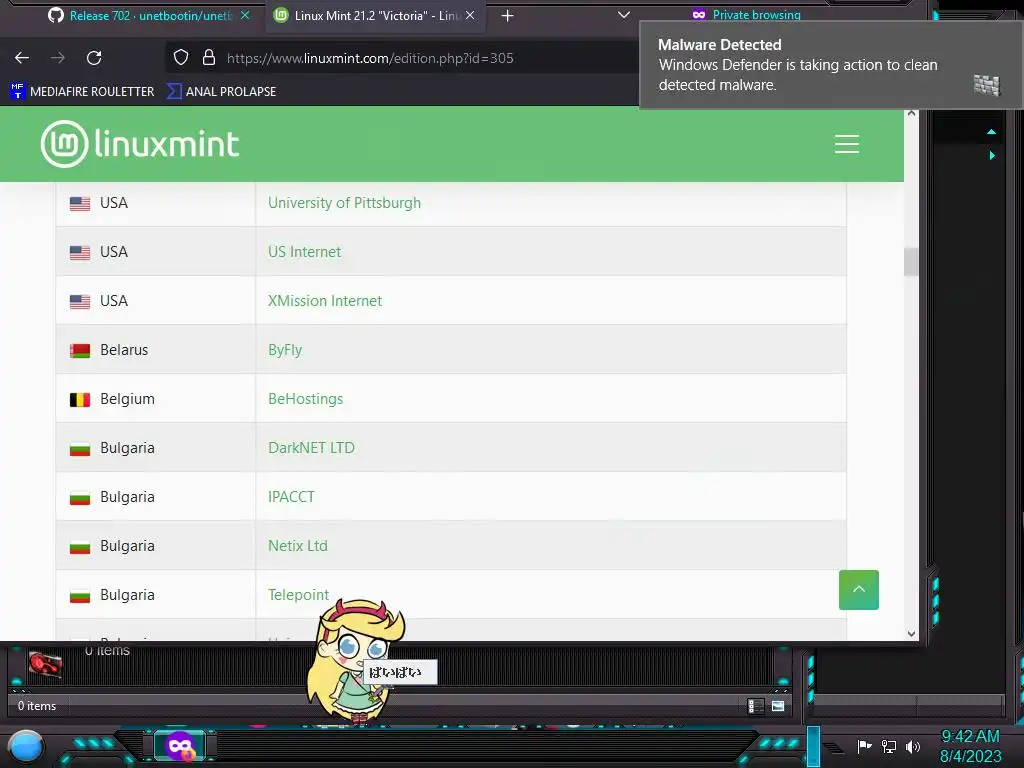1024x768 pixels.
Task: Open ByFly mirror link
Action: click(x=285, y=350)
